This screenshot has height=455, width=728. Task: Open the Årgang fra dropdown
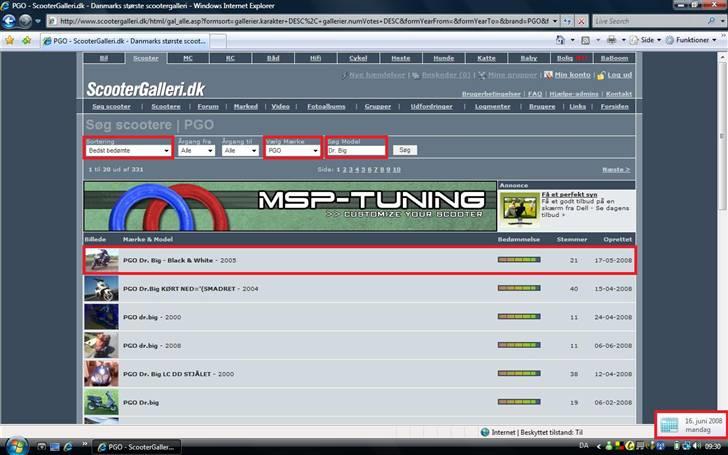coord(196,150)
